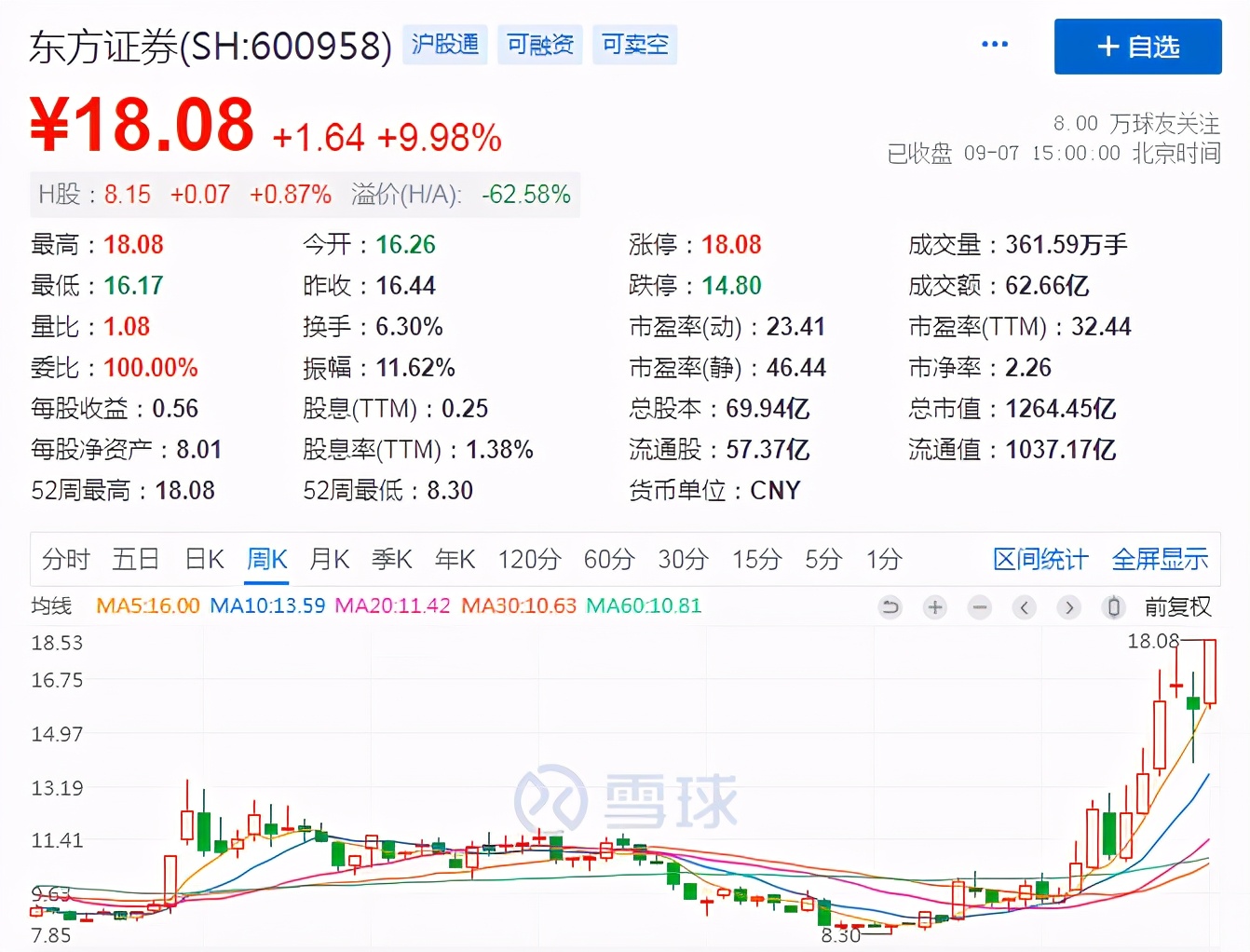Click the MA20:11.42 indicator
Screen dimensions: 1250x952
(392, 606)
